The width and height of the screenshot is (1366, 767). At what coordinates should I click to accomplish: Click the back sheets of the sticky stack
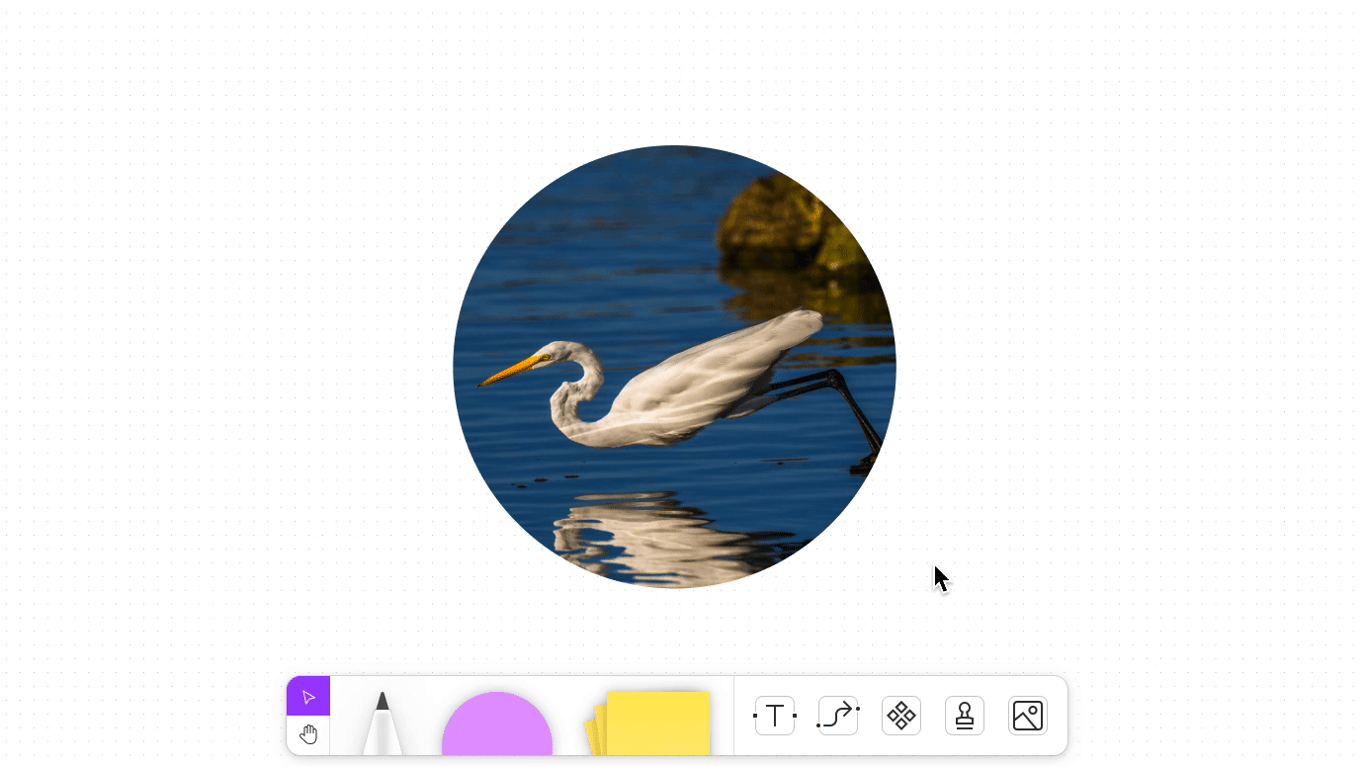click(593, 735)
